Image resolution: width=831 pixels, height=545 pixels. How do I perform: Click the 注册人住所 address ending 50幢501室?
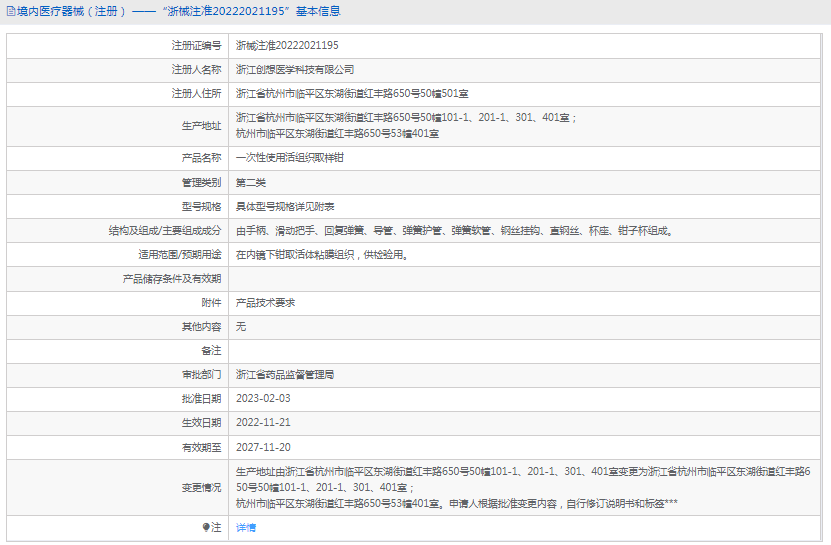[352, 94]
